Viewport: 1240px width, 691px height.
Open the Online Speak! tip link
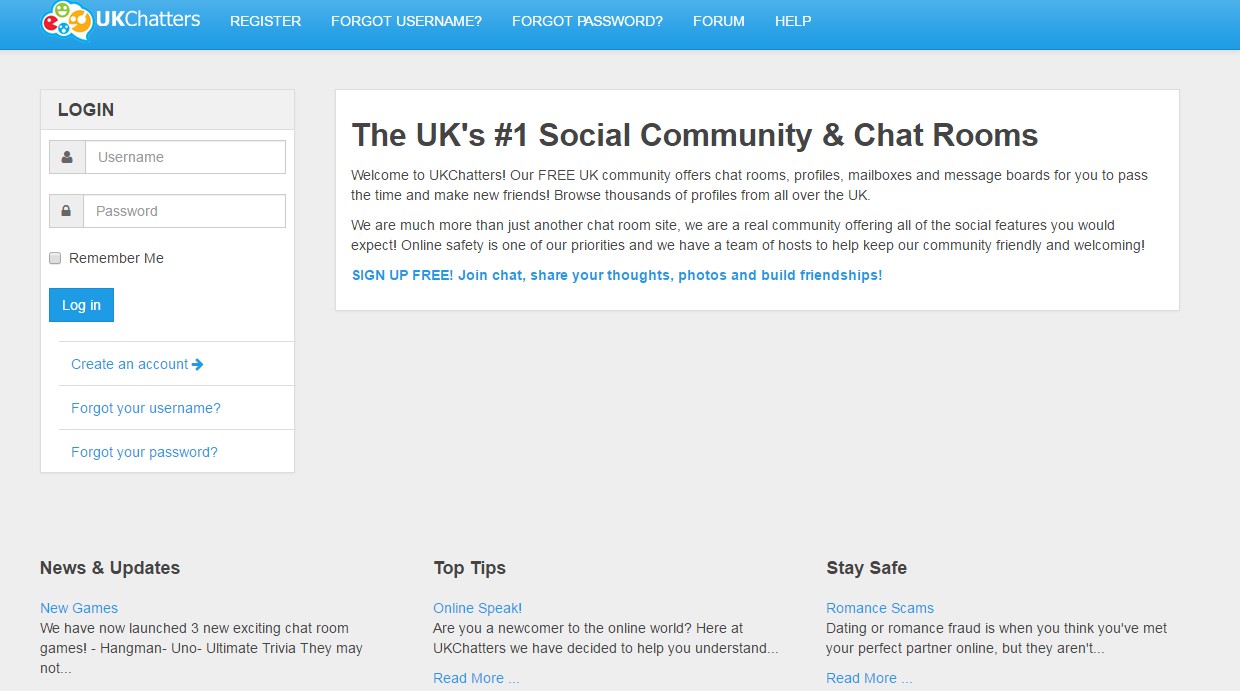tap(477, 607)
